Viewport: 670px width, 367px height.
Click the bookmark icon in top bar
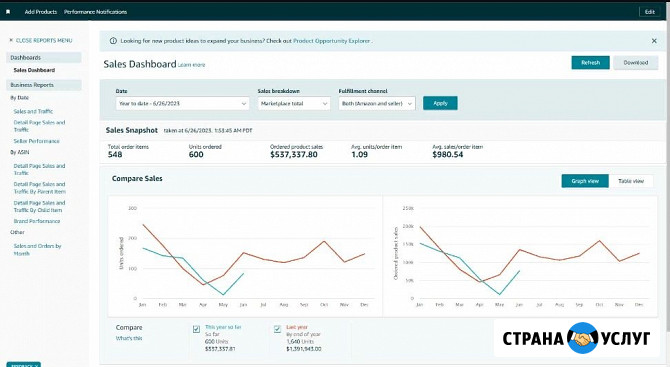pyautogui.click(x=8, y=12)
